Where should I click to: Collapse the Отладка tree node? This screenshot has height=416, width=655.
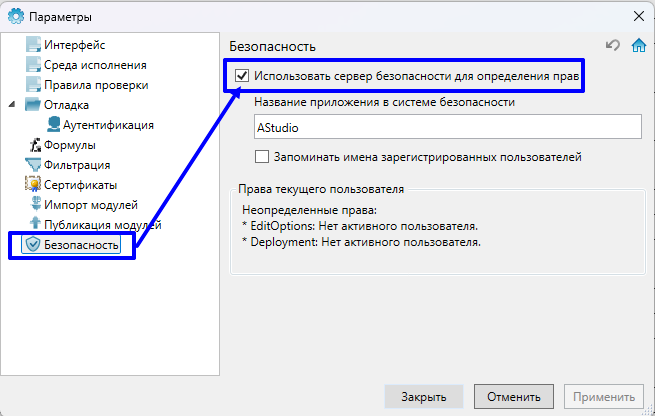point(13,105)
